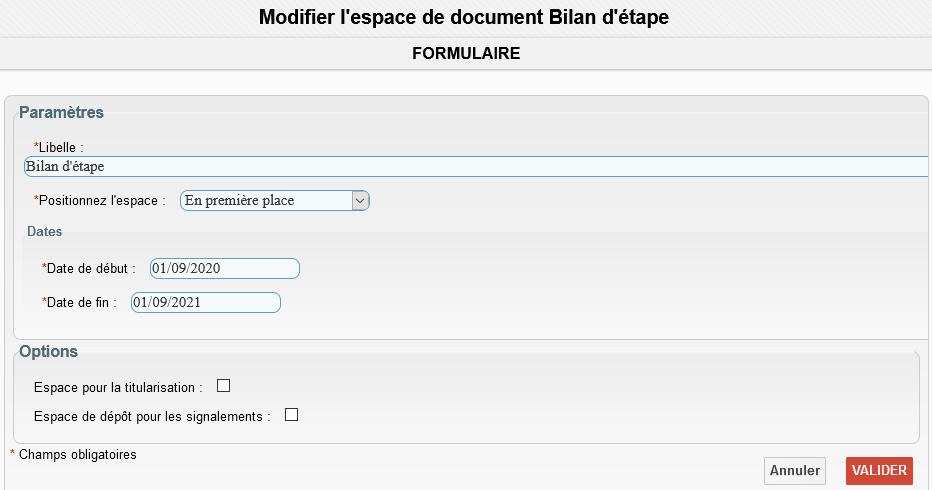Click the "Date de début" label
932x490 pixels.
[90, 268]
